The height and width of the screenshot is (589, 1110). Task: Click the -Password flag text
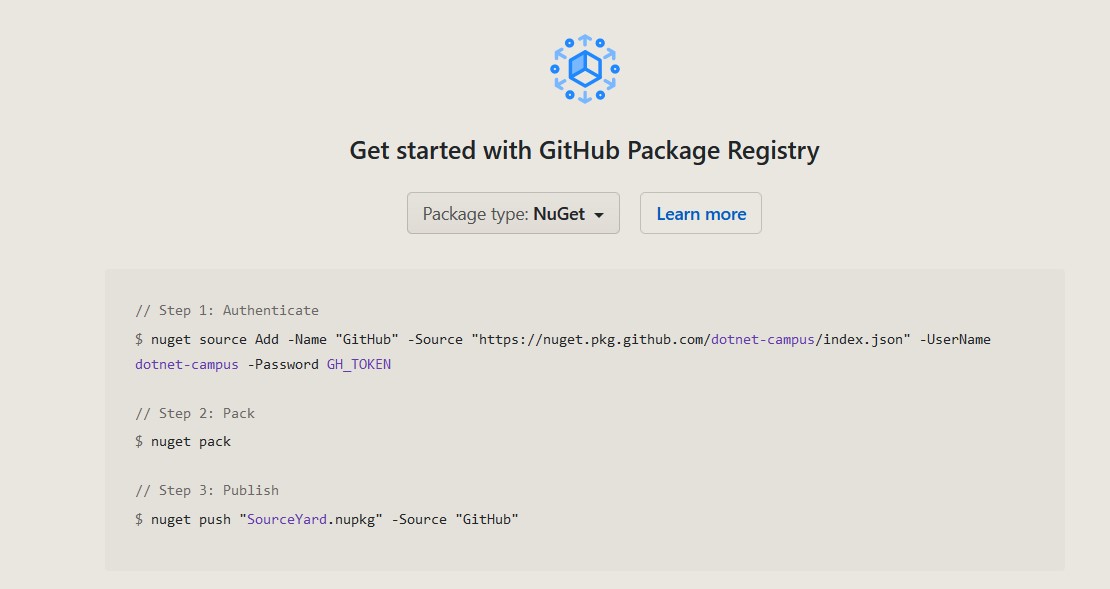[282, 365]
